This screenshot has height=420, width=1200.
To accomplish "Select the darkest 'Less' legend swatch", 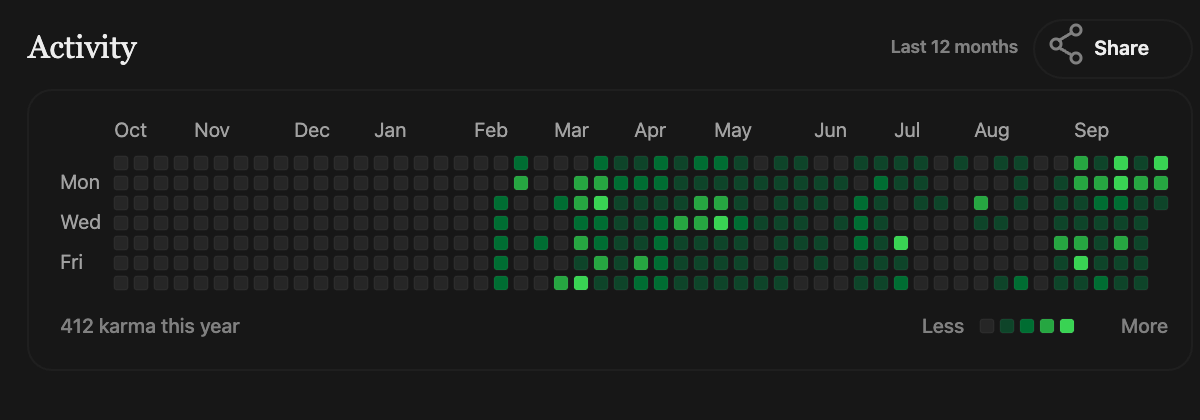I will 987,326.
